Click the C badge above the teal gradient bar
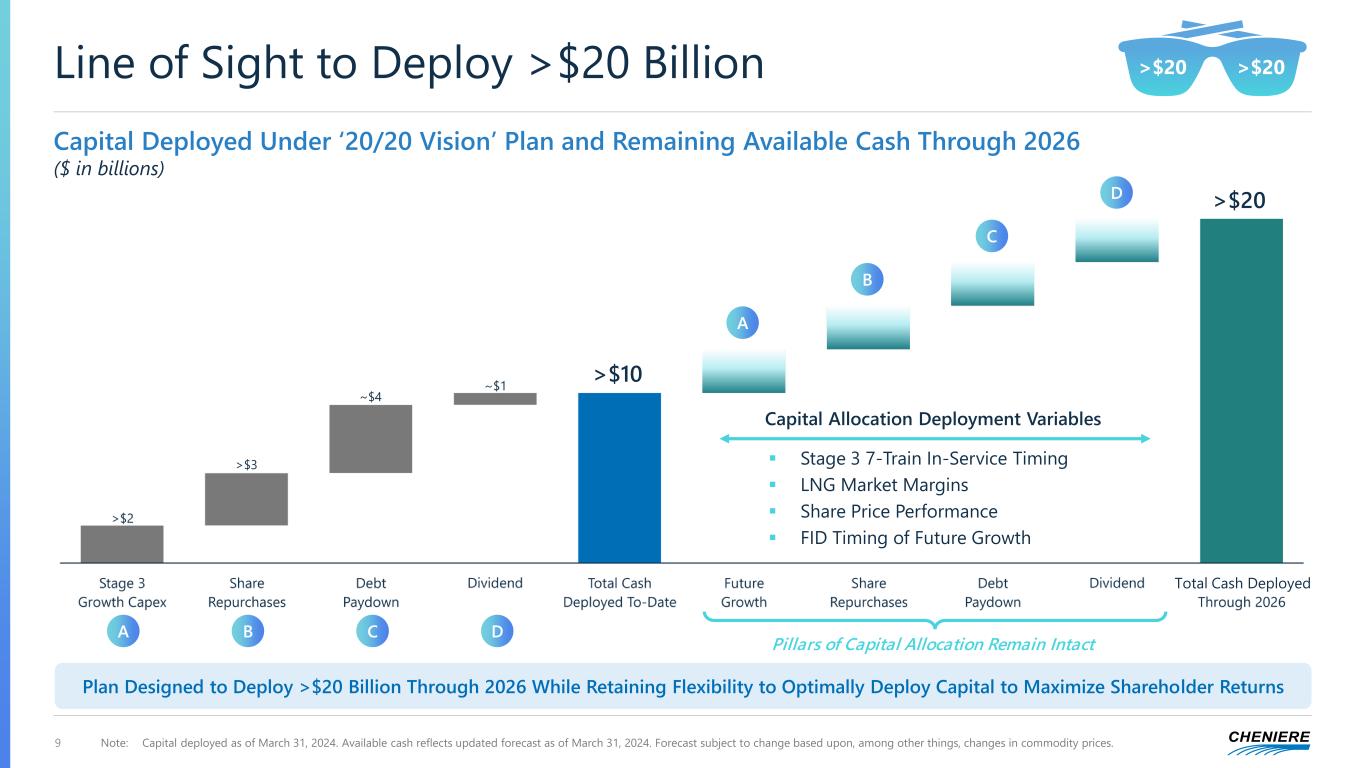 [991, 237]
